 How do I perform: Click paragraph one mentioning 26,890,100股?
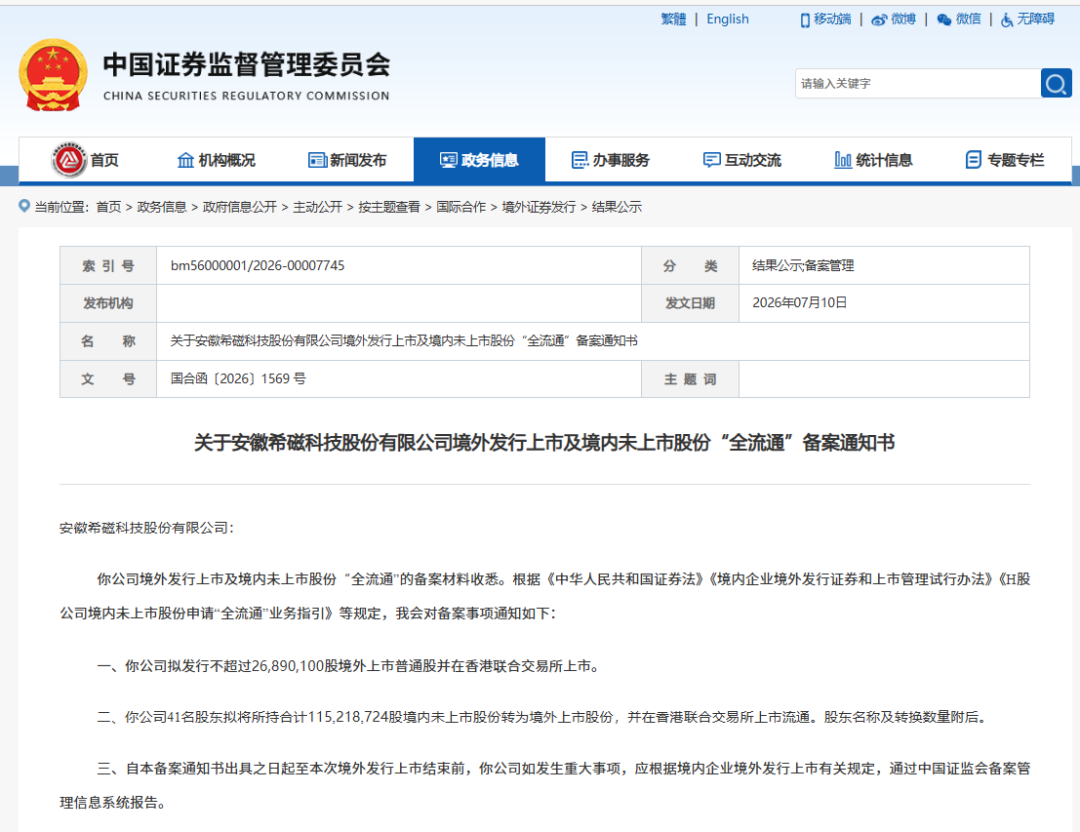pyautogui.click(x=348, y=666)
